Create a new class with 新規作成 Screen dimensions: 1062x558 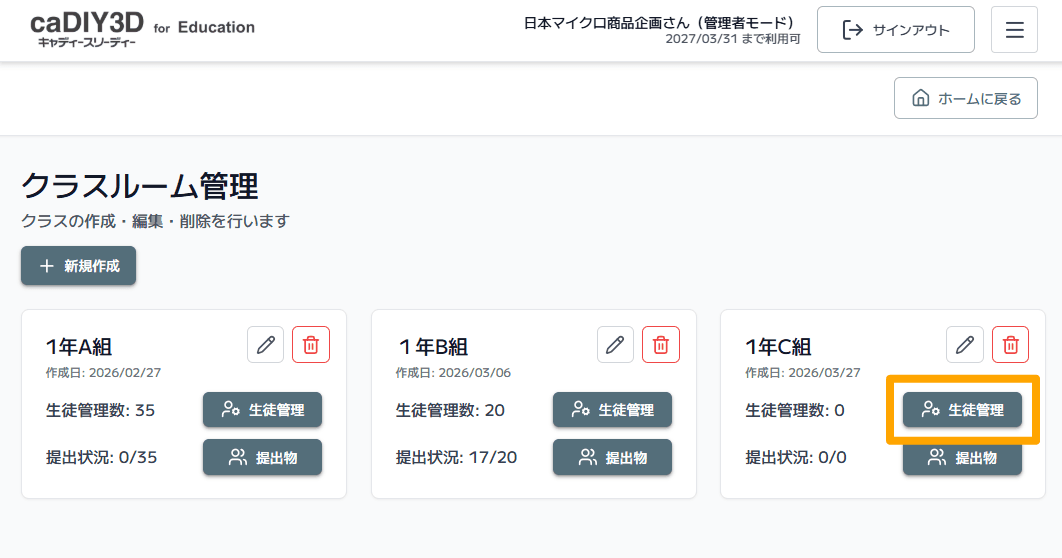pos(79,266)
